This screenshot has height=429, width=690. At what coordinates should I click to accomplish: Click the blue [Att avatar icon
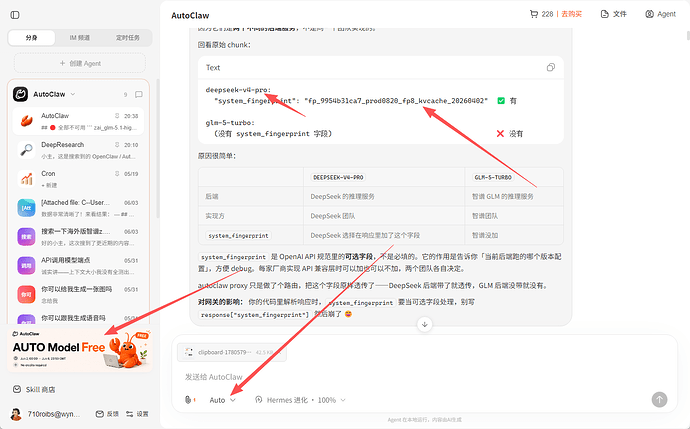pos(26,208)
